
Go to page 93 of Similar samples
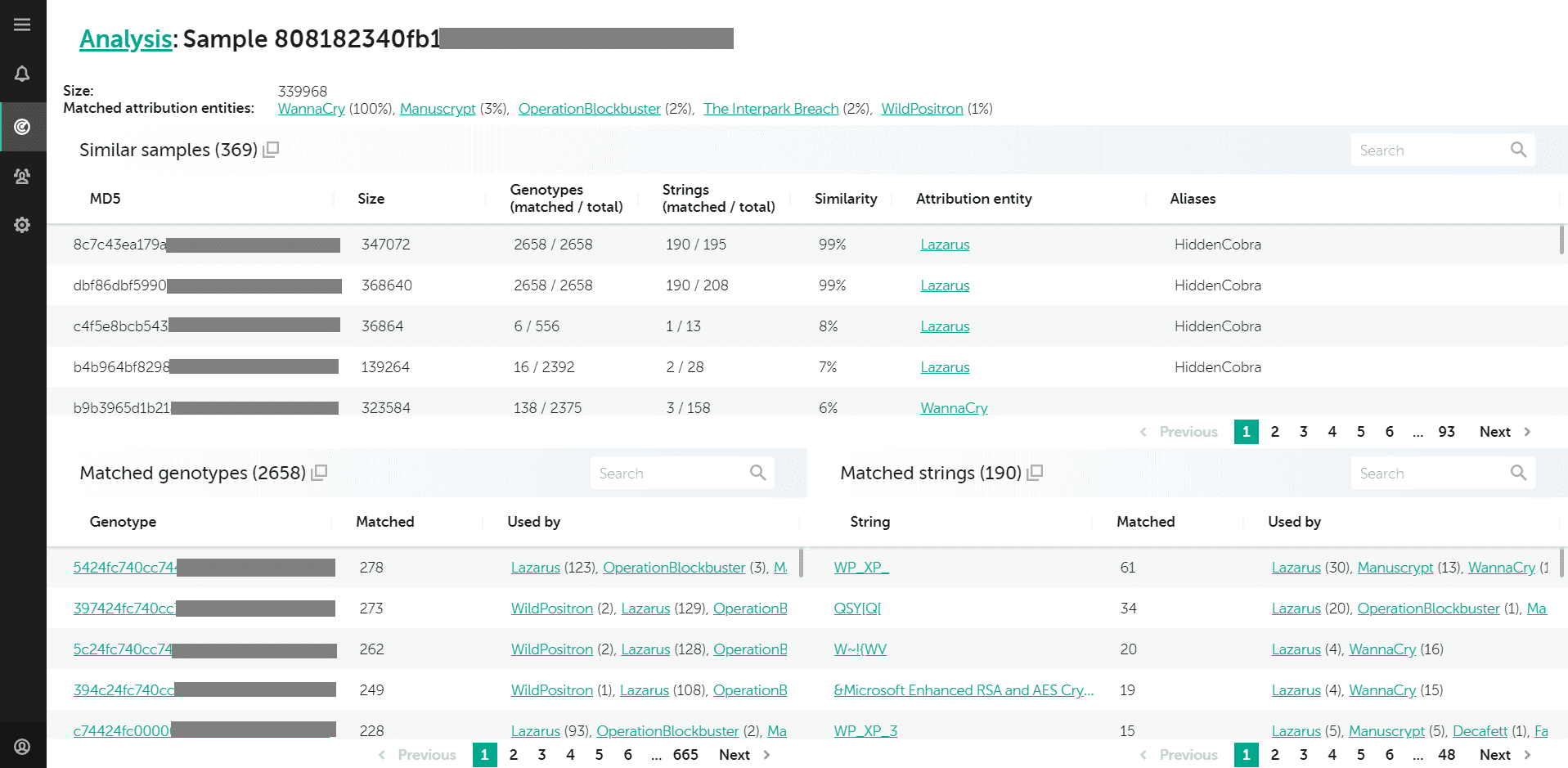[x=1446, y=432]
